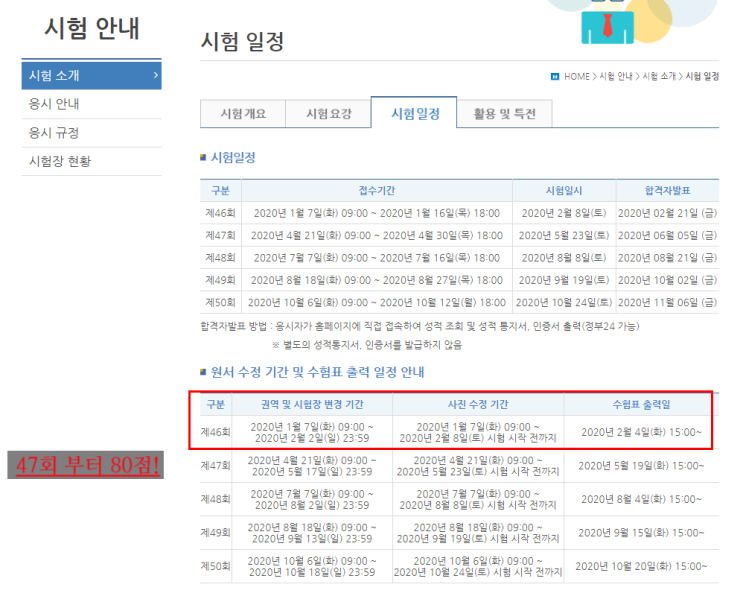
Task: Click the 시험 소개 breadcrumb link
Action: click(x=659, y=77)
